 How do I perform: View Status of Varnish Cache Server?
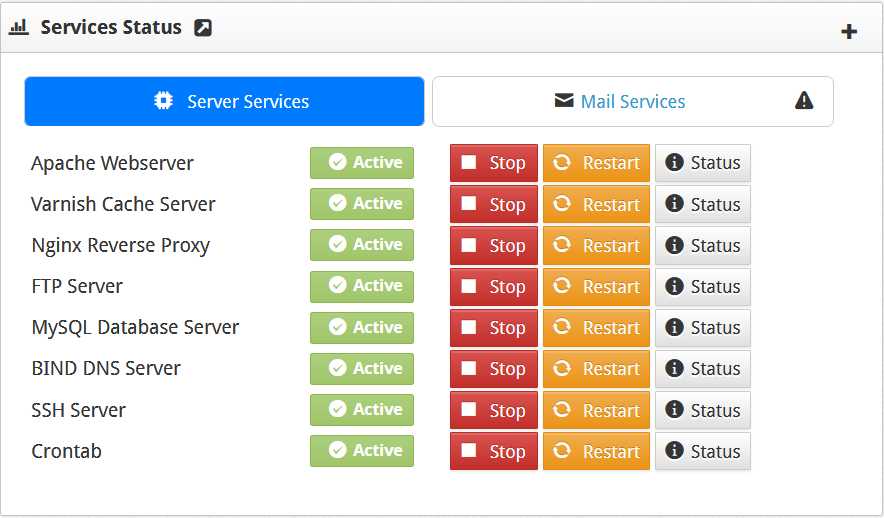(x=703, y=204)
